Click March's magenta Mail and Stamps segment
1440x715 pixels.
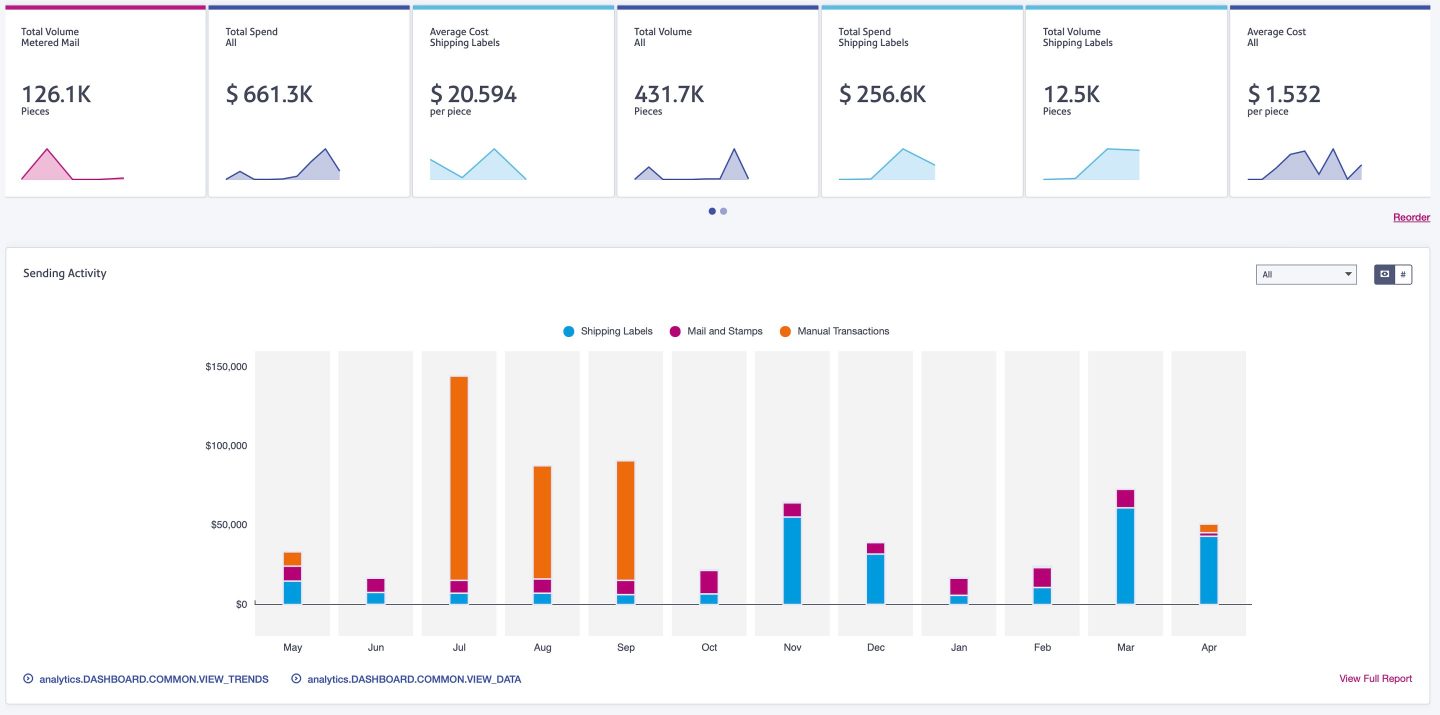[1126, 499]
